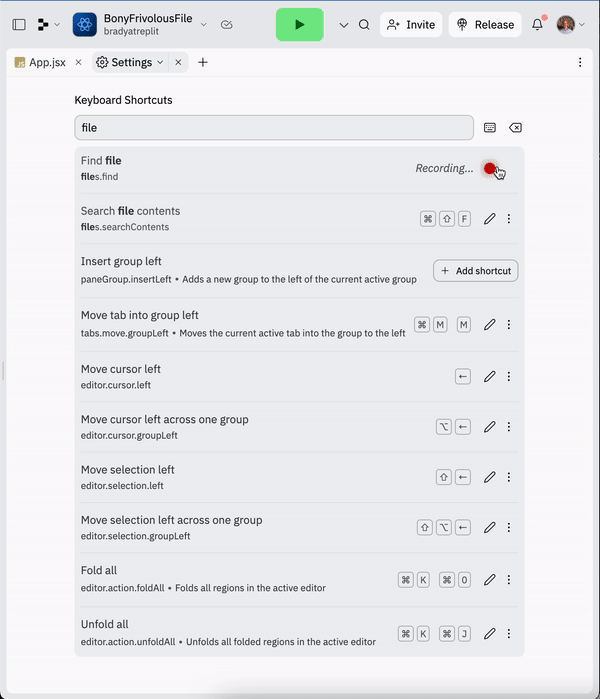Edit the Fold all shortcut

coord(490,580)
